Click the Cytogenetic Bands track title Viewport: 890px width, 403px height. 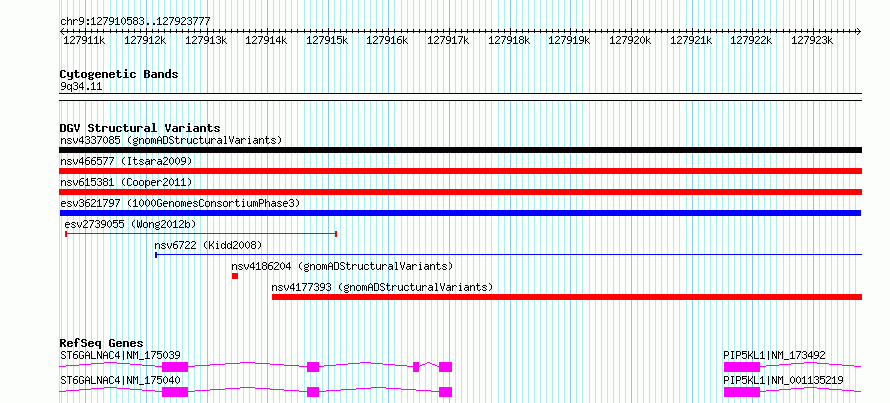[x=119, y=74]
